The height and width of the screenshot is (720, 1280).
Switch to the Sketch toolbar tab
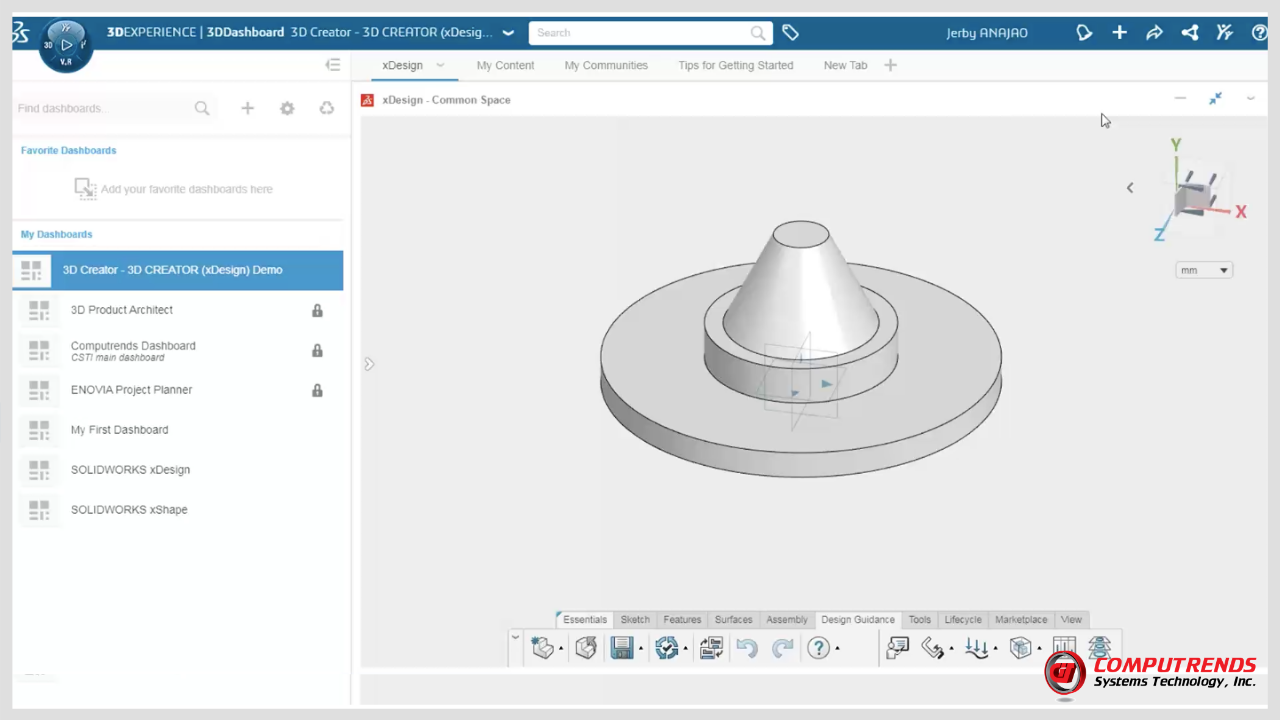point(635,620)
